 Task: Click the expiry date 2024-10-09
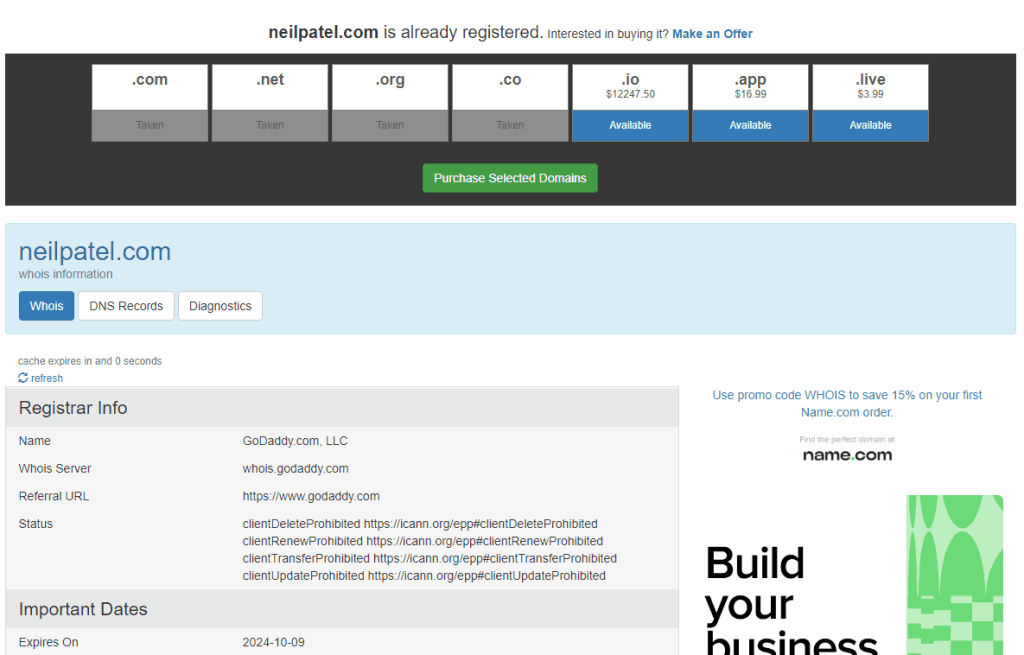pos(274,642)
